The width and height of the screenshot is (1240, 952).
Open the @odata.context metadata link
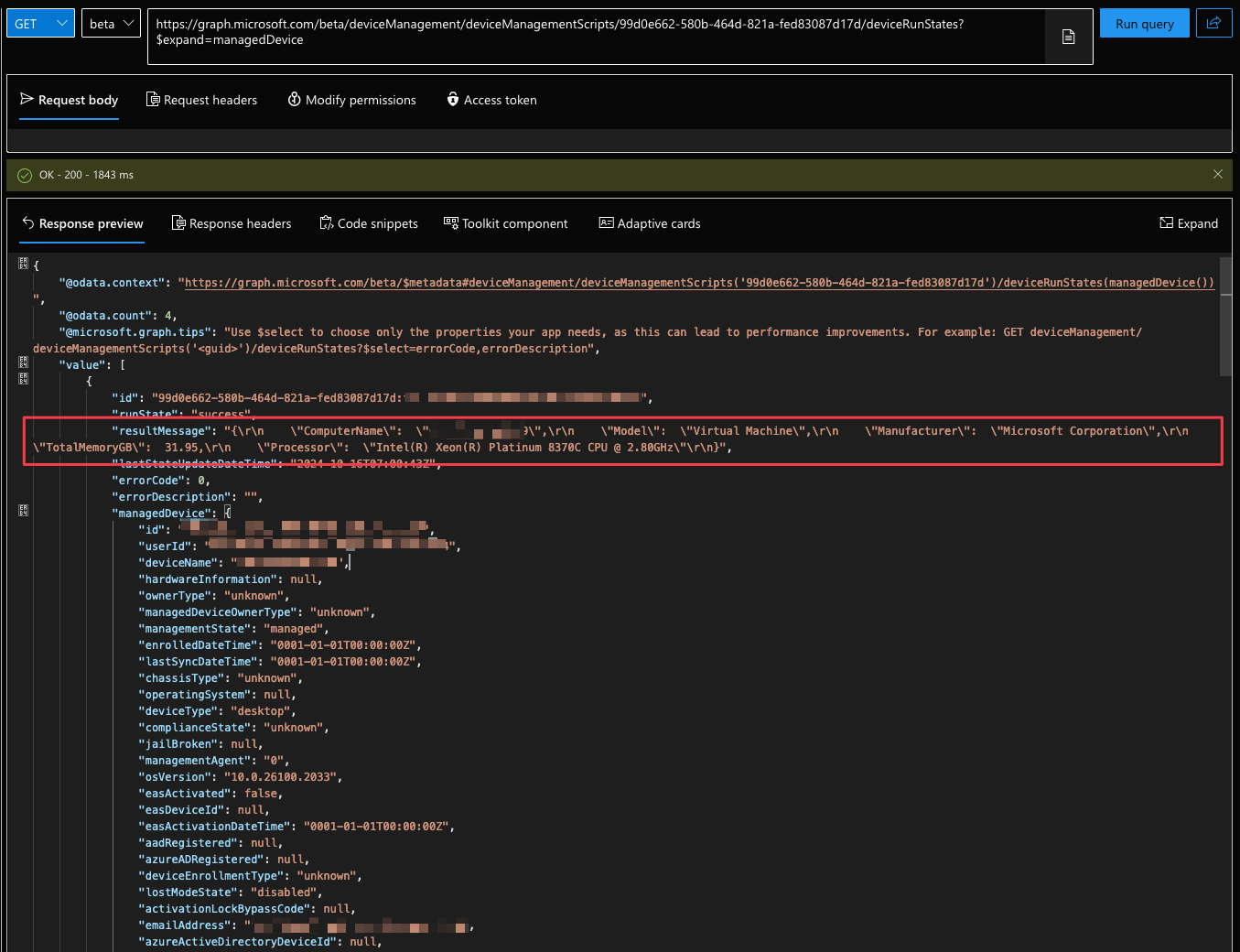tap(699, 283)
